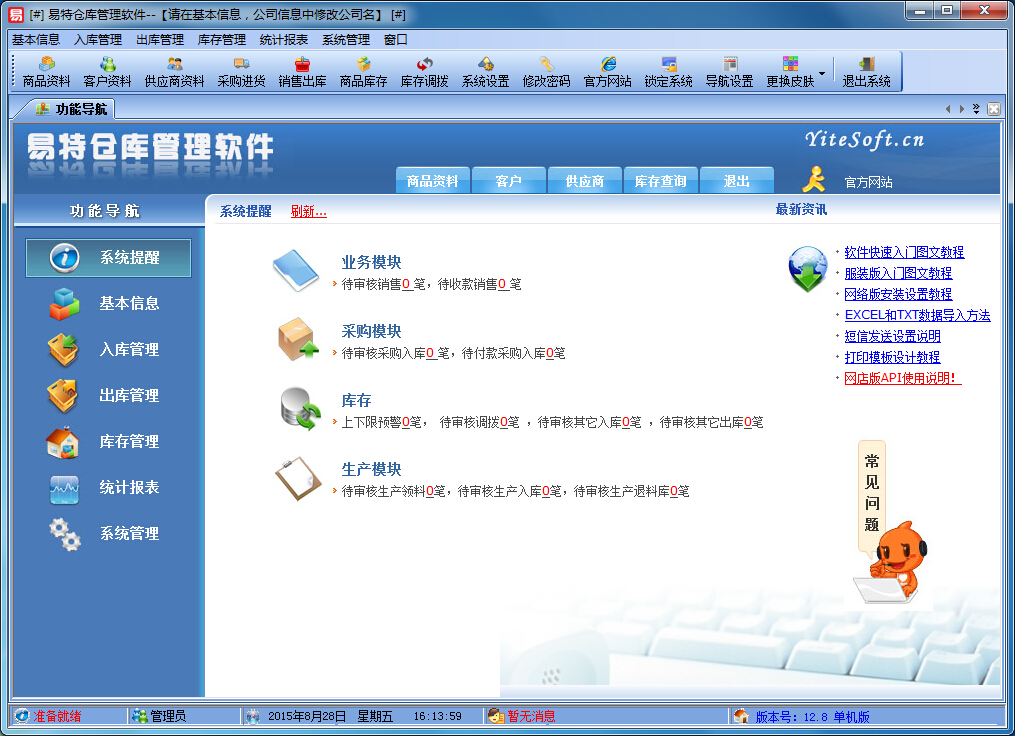Click the 采购进货 toolbar icon
1015x736 pixels.
tap(241, 72)
